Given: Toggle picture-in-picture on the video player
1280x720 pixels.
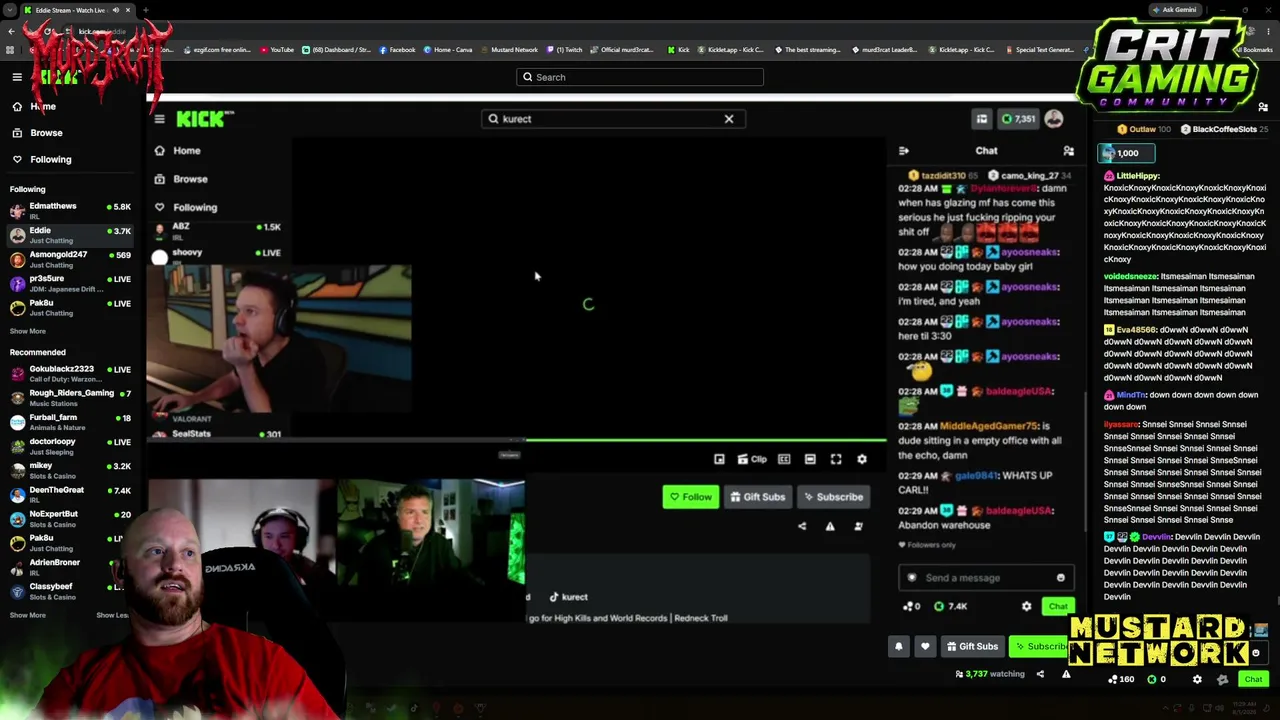Looking at the screenshot, I should click(719, 459).
